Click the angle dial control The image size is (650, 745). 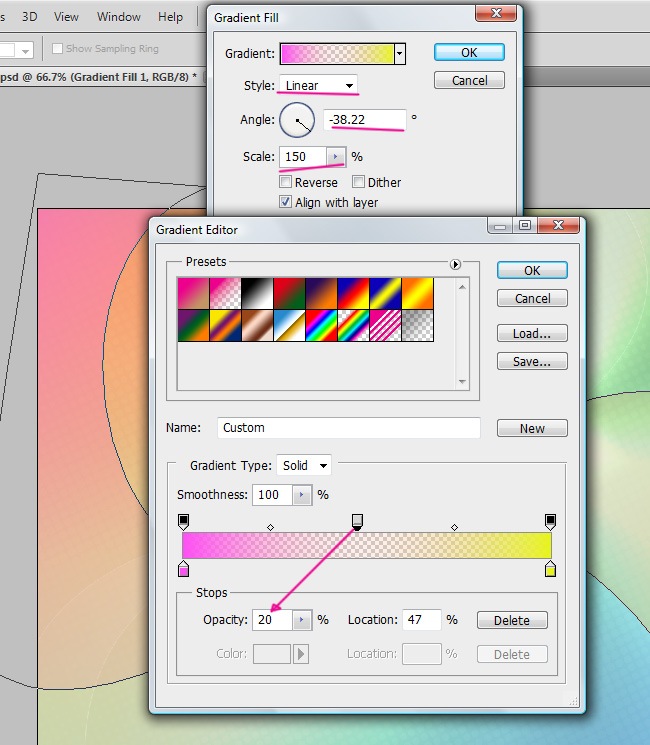297,122
